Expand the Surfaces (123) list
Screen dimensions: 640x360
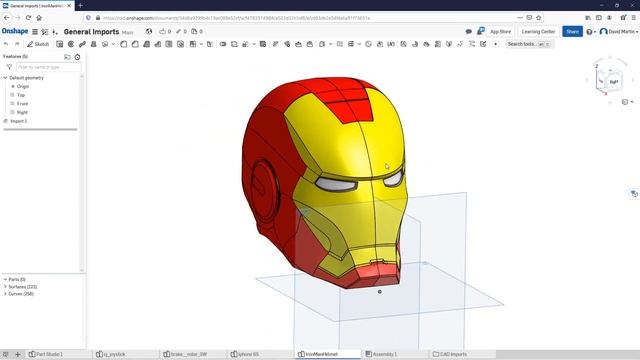point(5,287)
